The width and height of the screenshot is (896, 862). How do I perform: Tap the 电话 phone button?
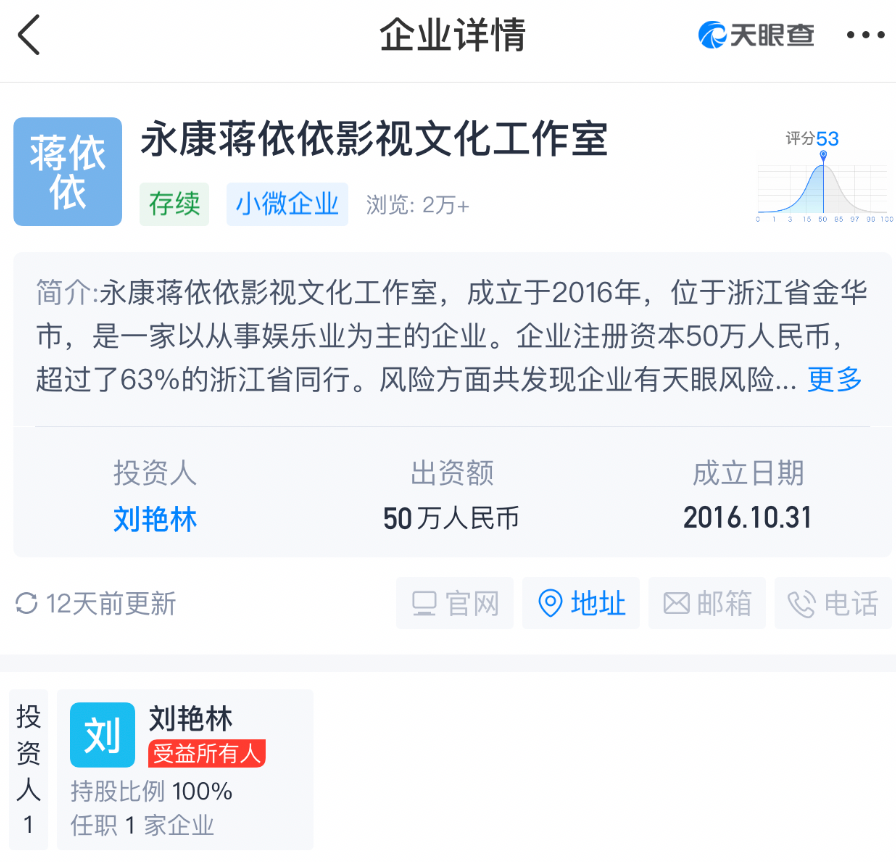pos(833,603)
